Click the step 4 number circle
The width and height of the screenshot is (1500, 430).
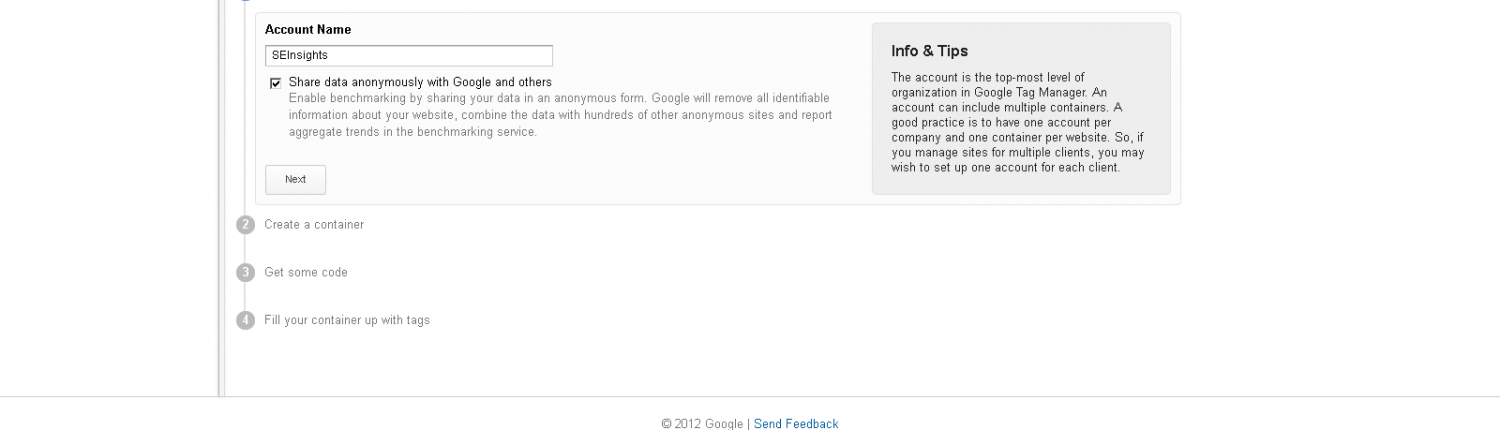(x=245, y=320)
